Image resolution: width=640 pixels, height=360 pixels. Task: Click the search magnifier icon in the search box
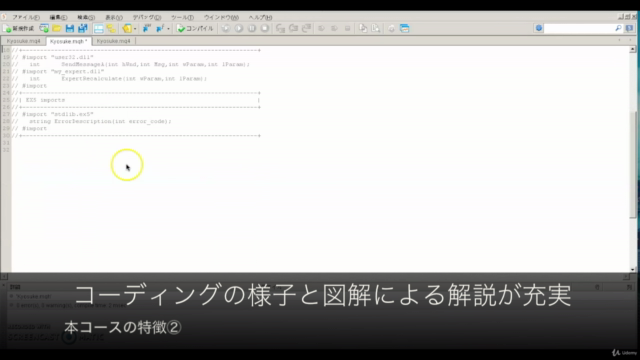(x=618, y=28)
